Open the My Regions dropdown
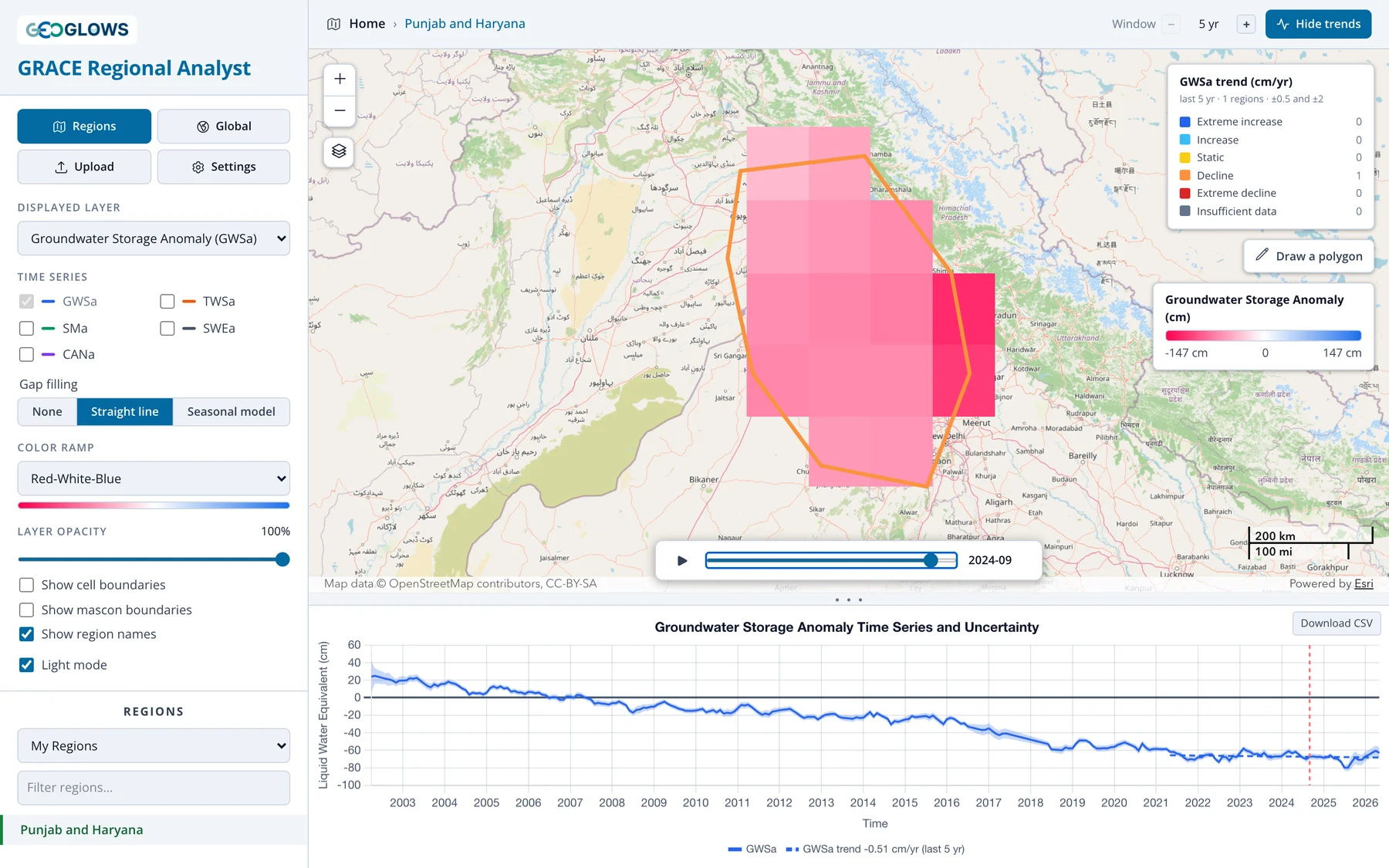1389x868 pixels. (154, 746)
